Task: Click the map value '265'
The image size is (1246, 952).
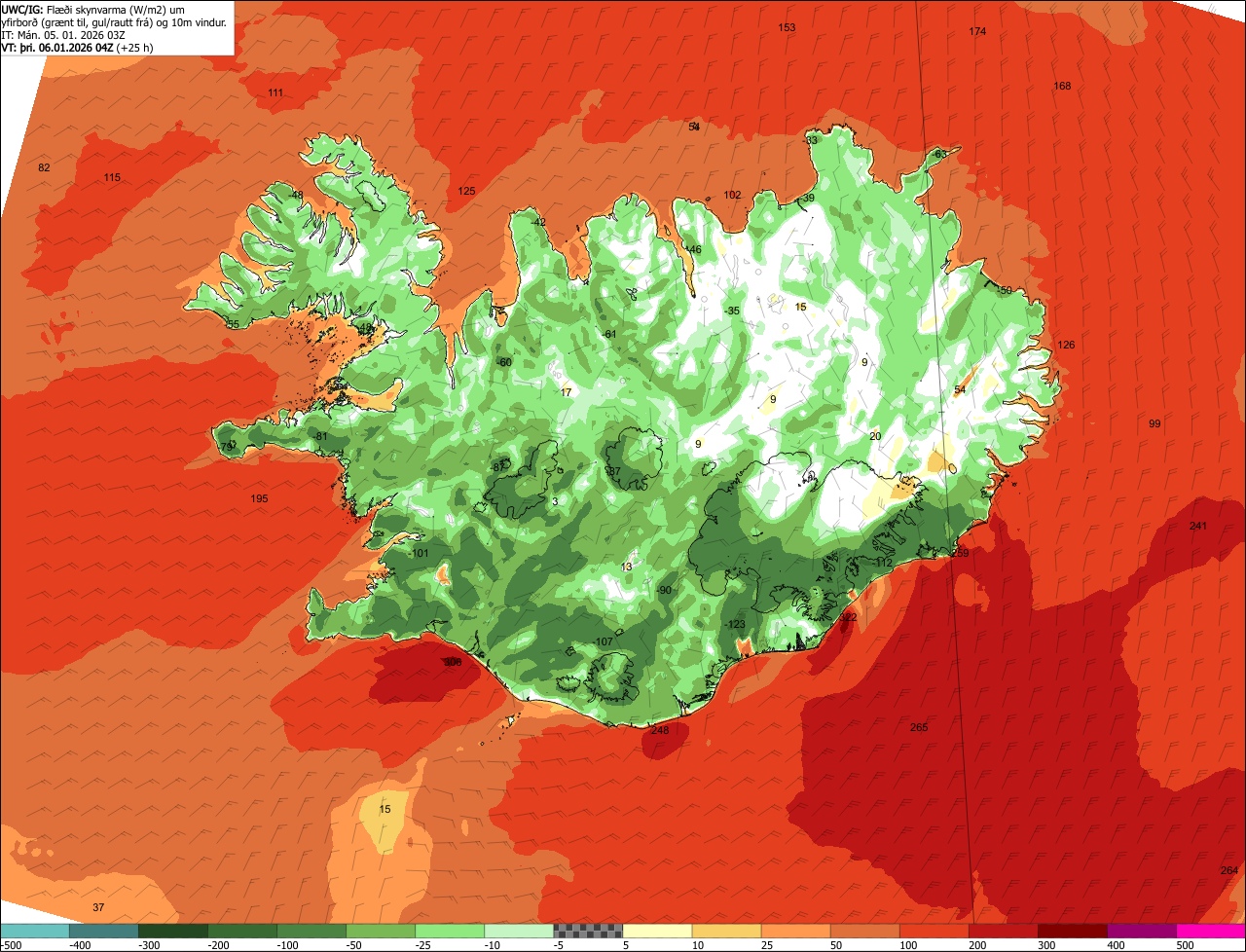Action: 919,727
